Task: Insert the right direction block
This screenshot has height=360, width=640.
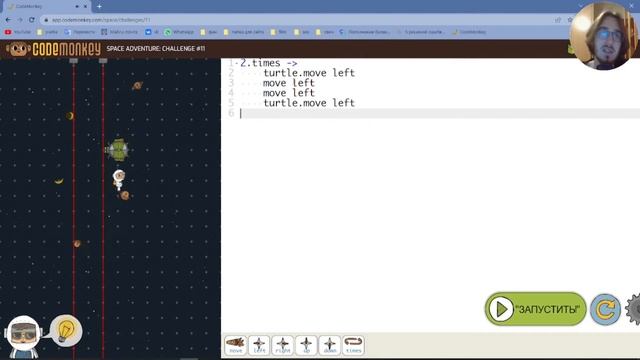Action: tap(282, 345)
